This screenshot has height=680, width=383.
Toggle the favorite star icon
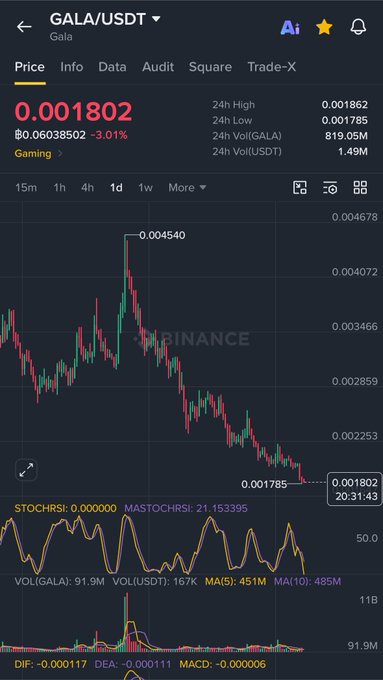pyautogui.click(x=324, y=27)
